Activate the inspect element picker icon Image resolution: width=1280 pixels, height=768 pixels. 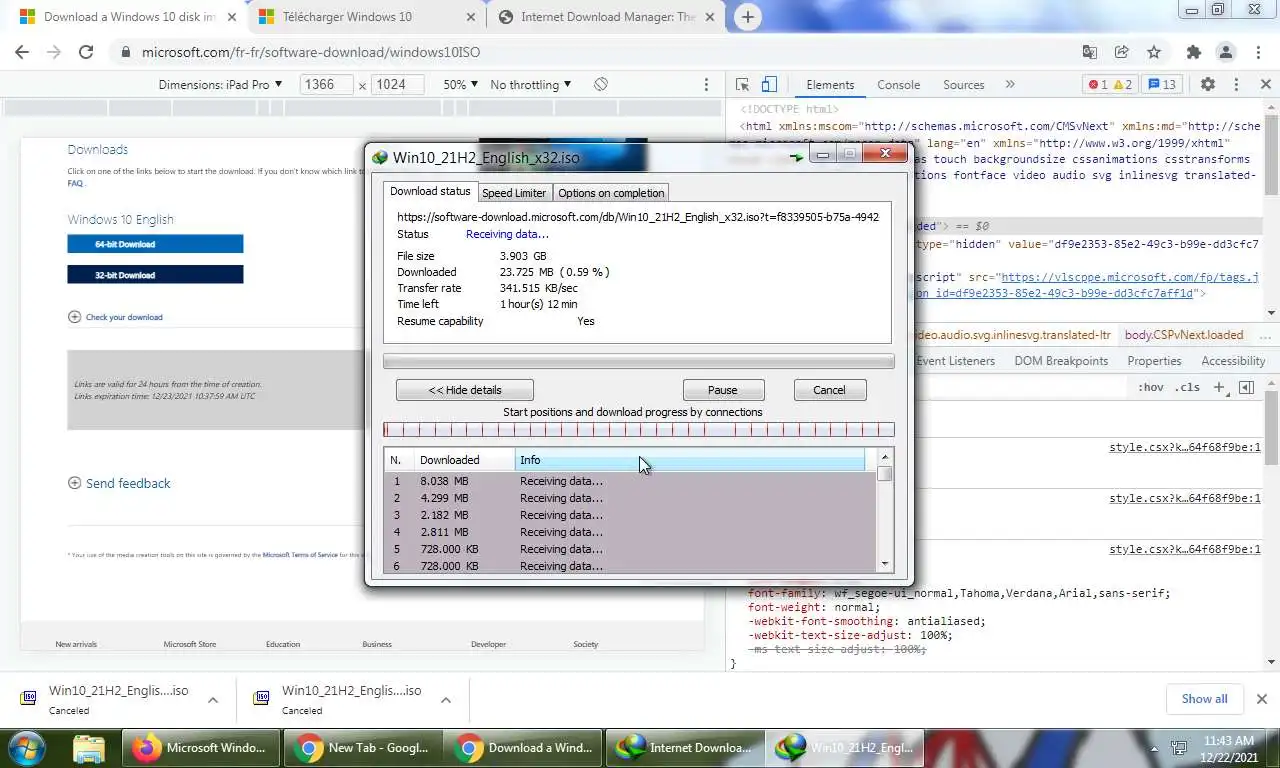click(743, 85)
